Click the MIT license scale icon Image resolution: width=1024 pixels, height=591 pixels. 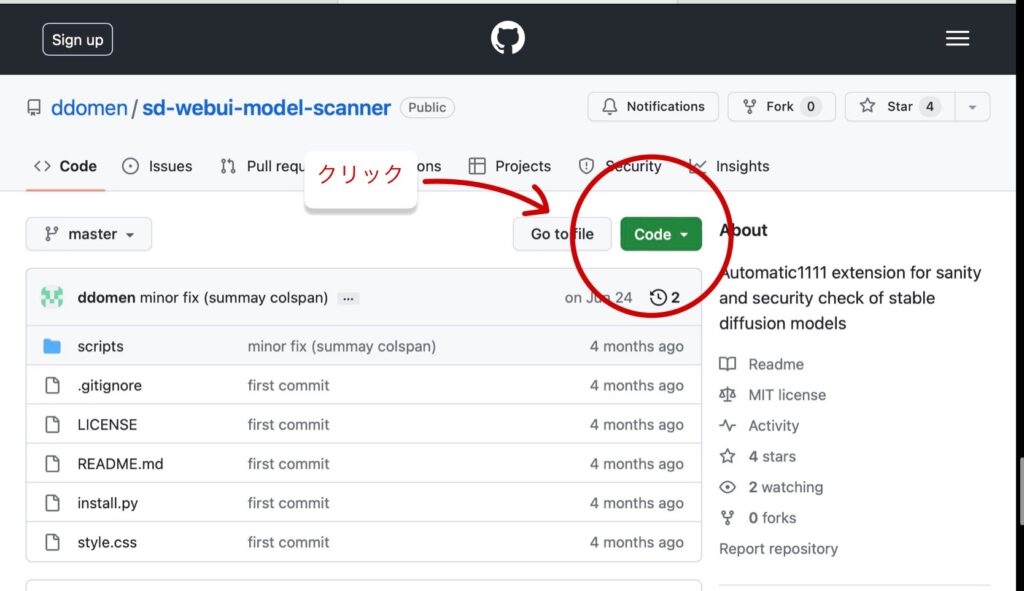pos(728,395)
